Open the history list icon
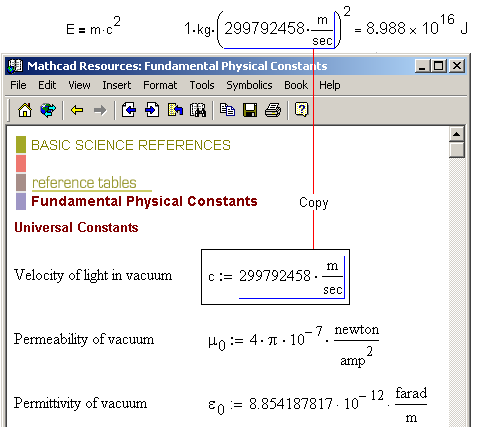This screenshot has width=478, height=427. tap(175, 110)
